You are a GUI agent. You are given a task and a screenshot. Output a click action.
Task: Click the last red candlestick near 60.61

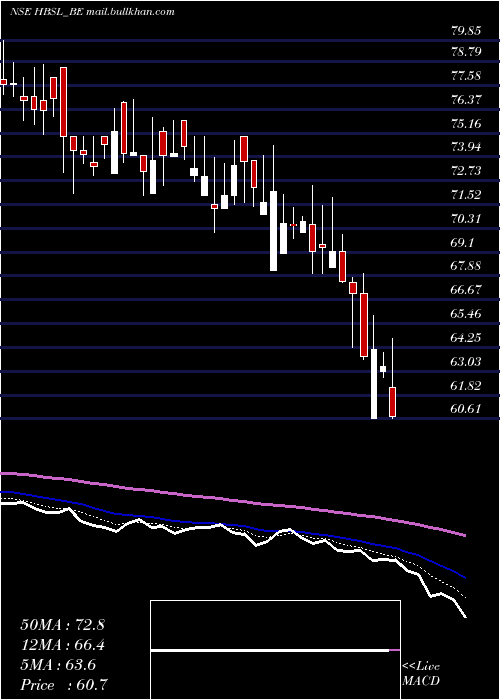(392, 402)
